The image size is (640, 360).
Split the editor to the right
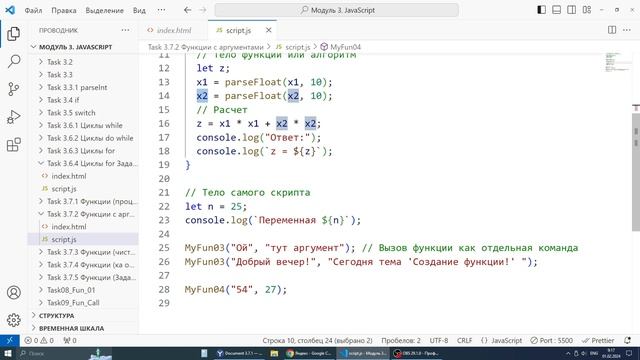[x=612, y=30]
